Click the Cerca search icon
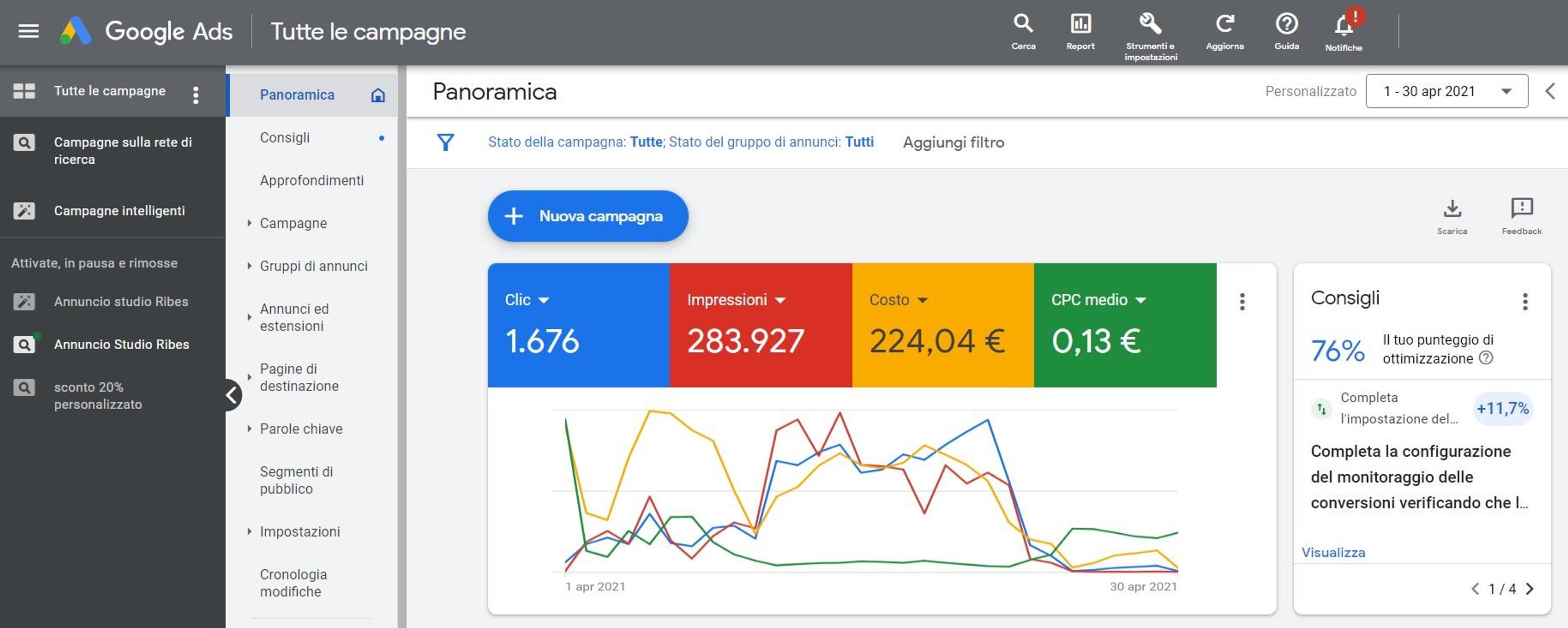This screenshot has width=1568, height=628. pos(1023,24)
